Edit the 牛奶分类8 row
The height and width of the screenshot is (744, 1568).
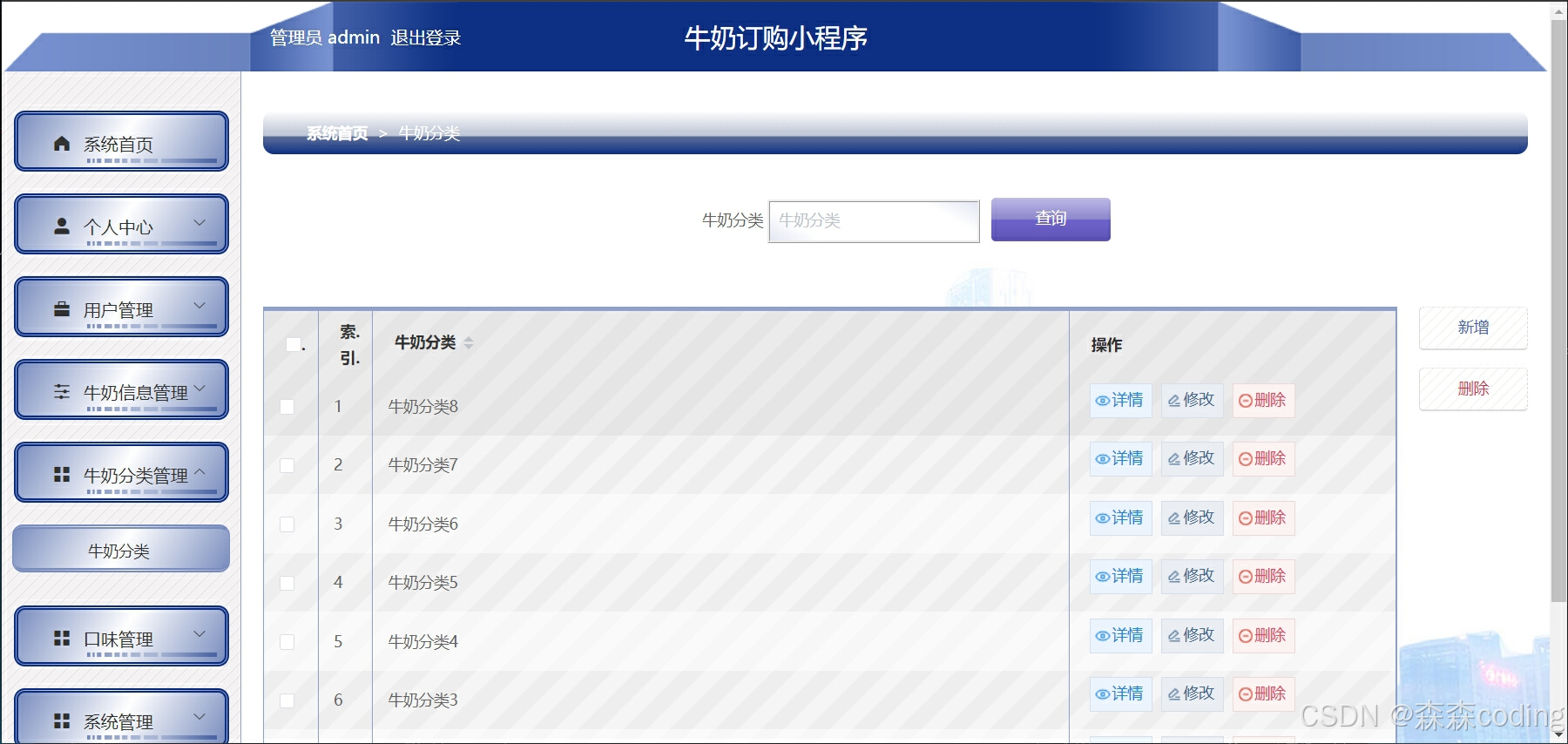(x=1192, y=400)
